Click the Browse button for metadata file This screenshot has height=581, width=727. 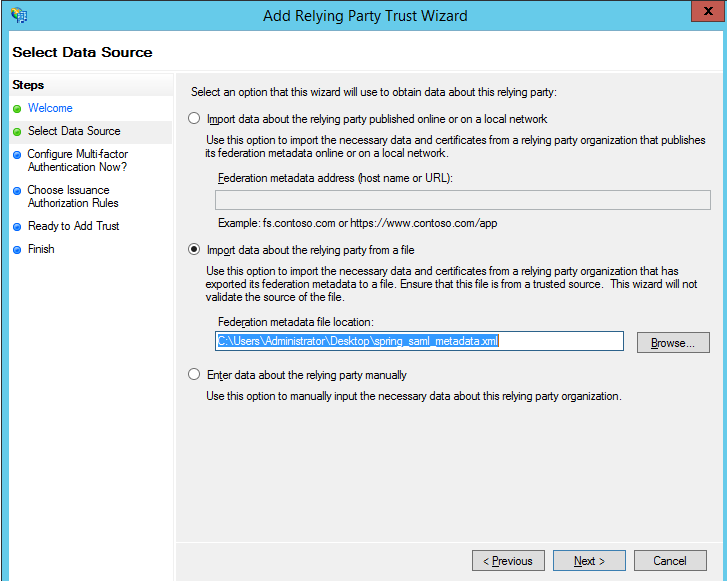673,343
